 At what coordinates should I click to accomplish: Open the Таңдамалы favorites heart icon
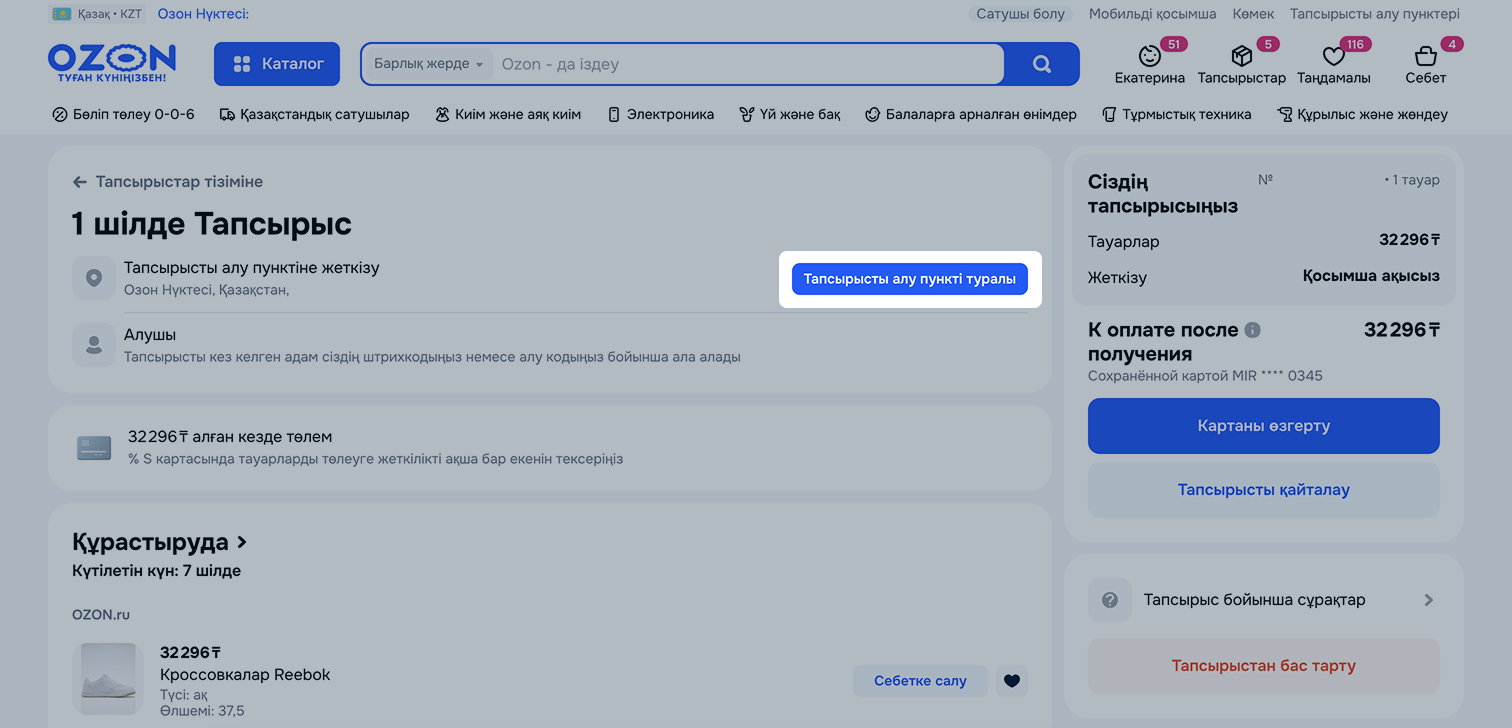(x=1334, y=64)
